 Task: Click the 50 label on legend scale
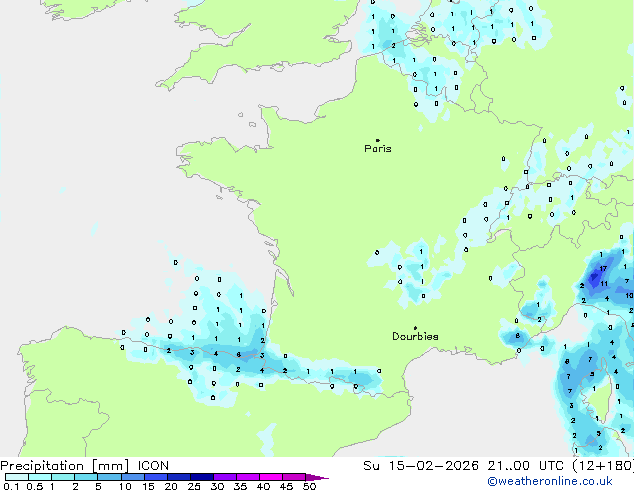tap(310, 487)
